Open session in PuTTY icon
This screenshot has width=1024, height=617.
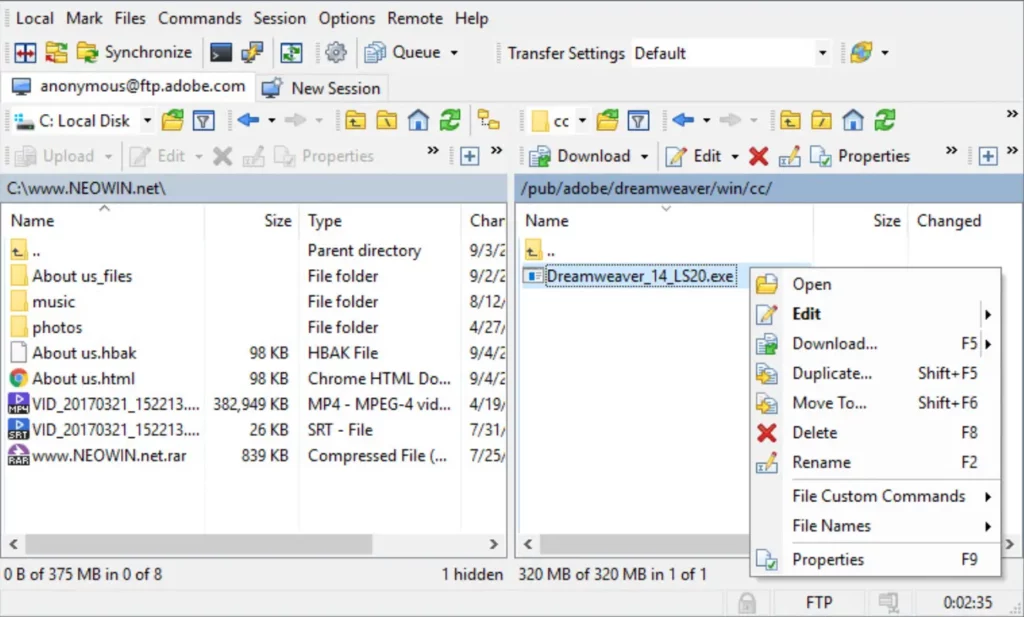coord(252,52)
